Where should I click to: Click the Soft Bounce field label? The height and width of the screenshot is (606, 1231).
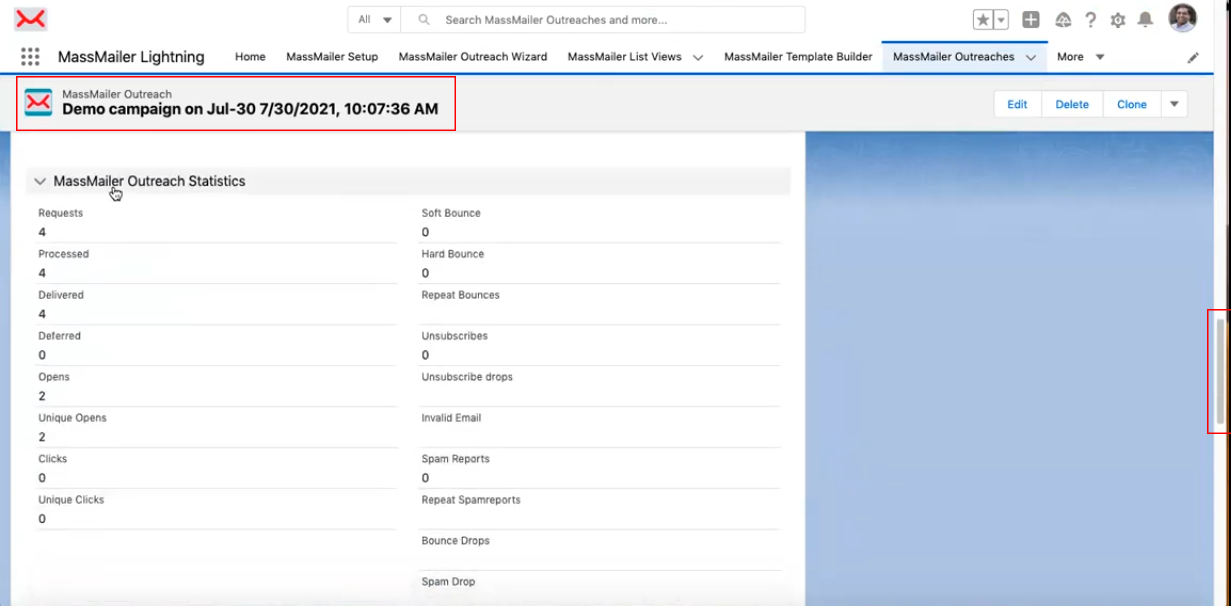[451, 213]
